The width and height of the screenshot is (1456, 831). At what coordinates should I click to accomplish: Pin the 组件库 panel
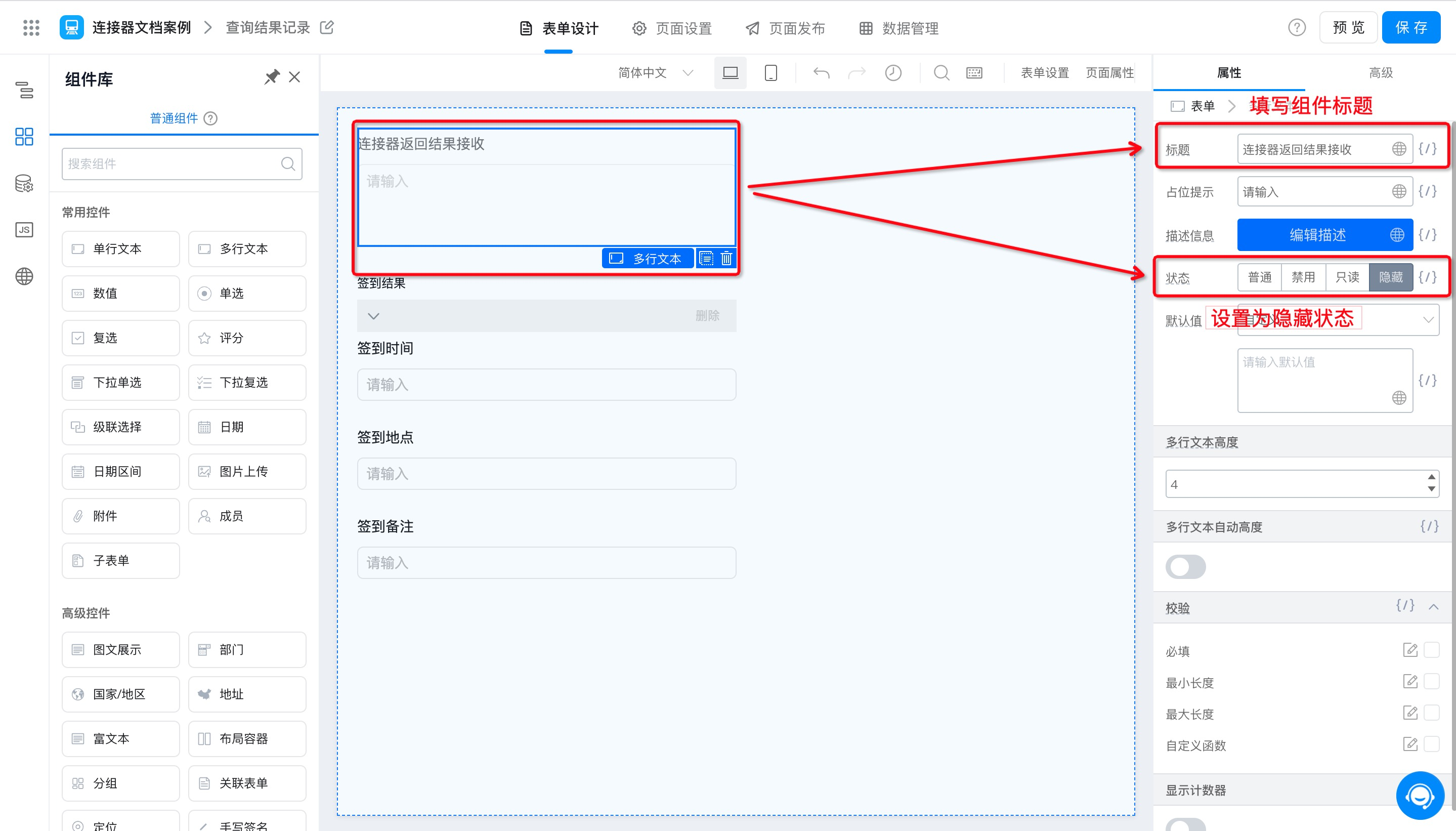(272, 77)
